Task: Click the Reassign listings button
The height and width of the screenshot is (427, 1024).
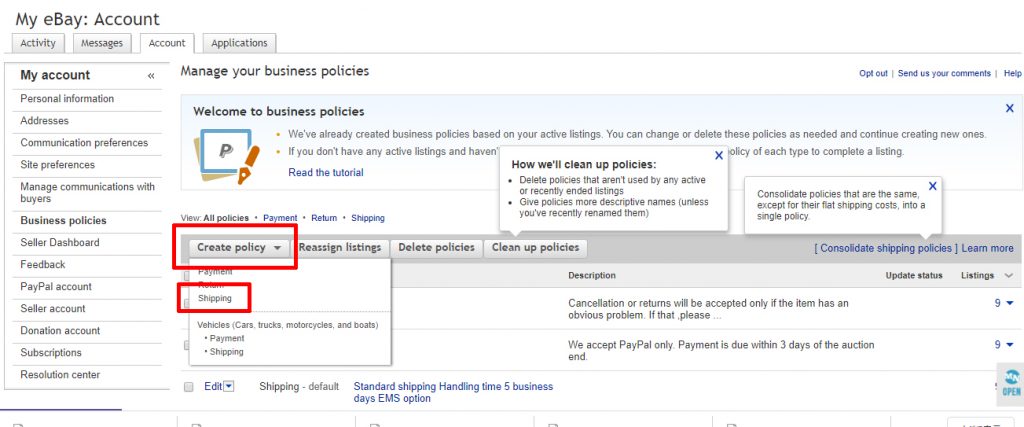Action: [340, 247]
